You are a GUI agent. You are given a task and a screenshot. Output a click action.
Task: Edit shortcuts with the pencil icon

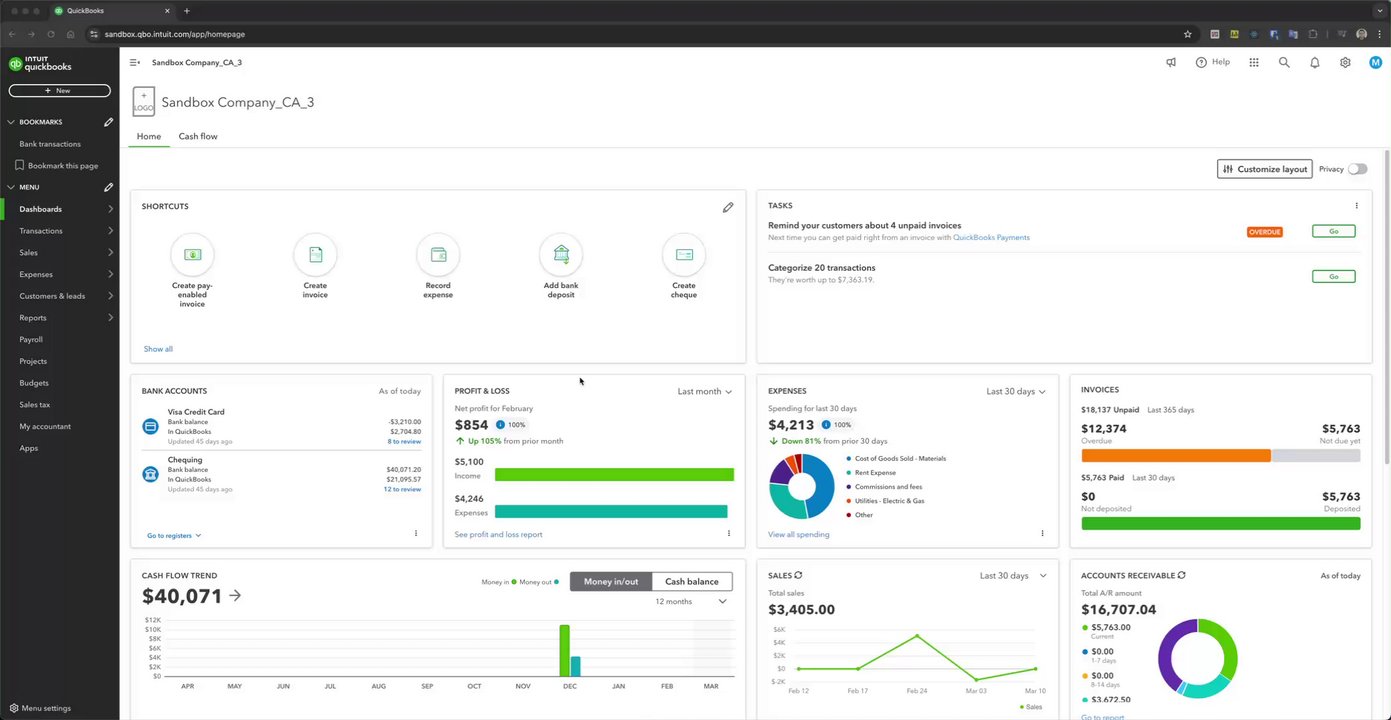click(728, 207)
